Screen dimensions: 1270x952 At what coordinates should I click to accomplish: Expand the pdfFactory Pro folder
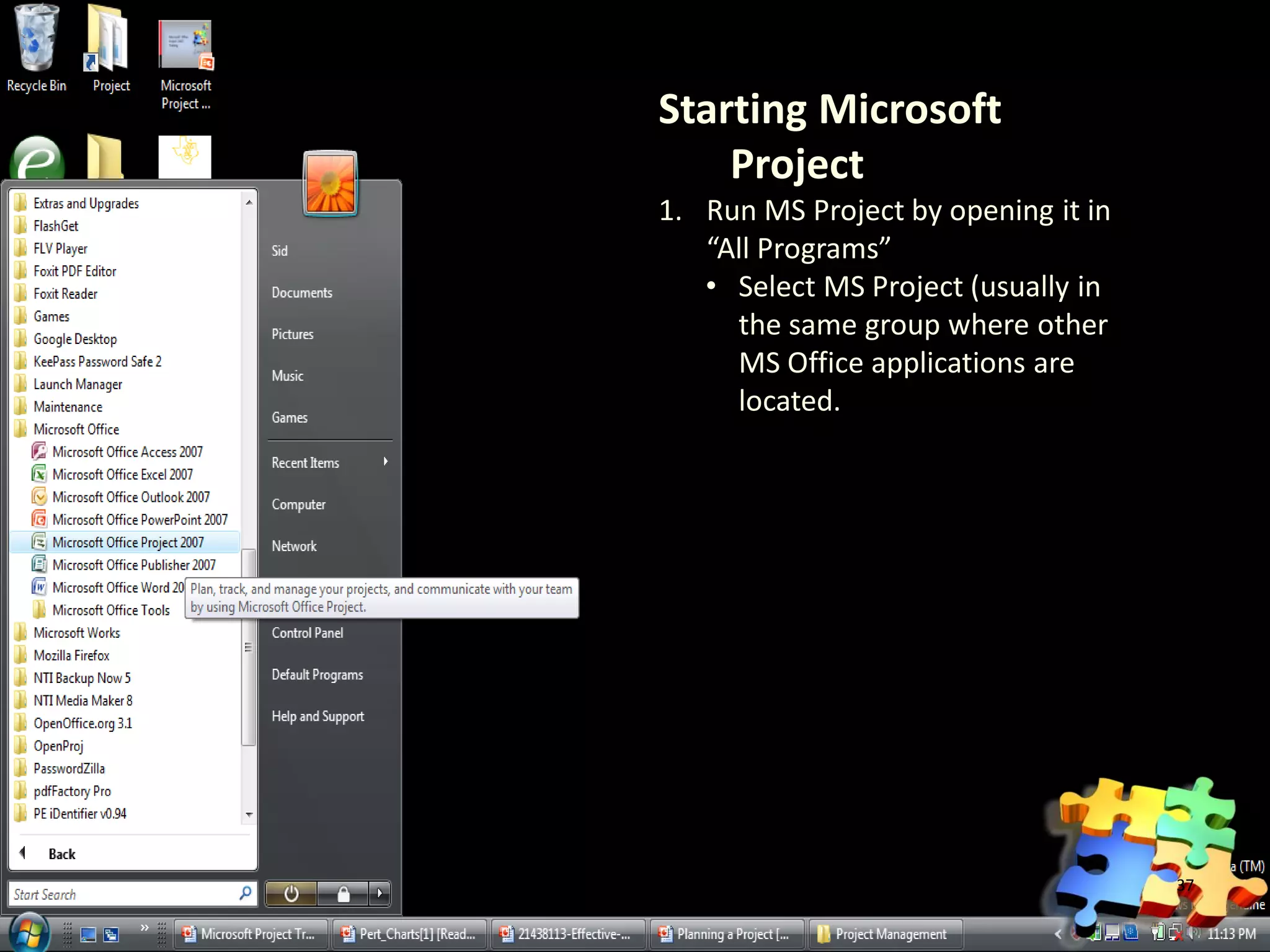[x=63, y=791]
